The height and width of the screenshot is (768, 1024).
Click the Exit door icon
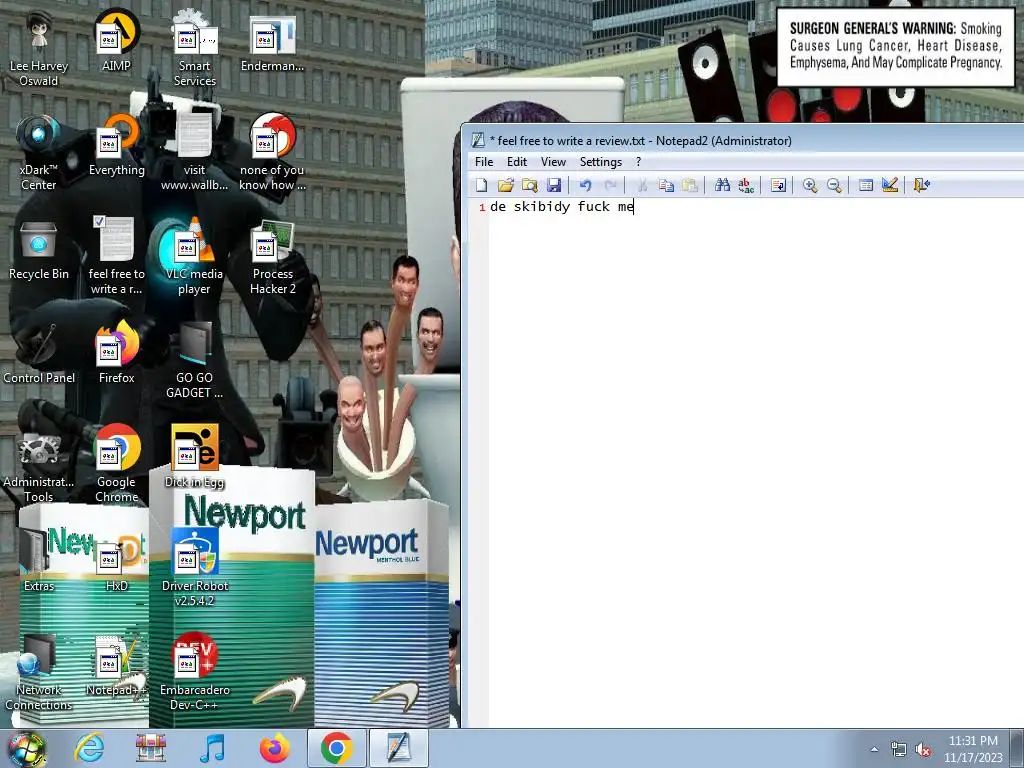click(921, 185)
